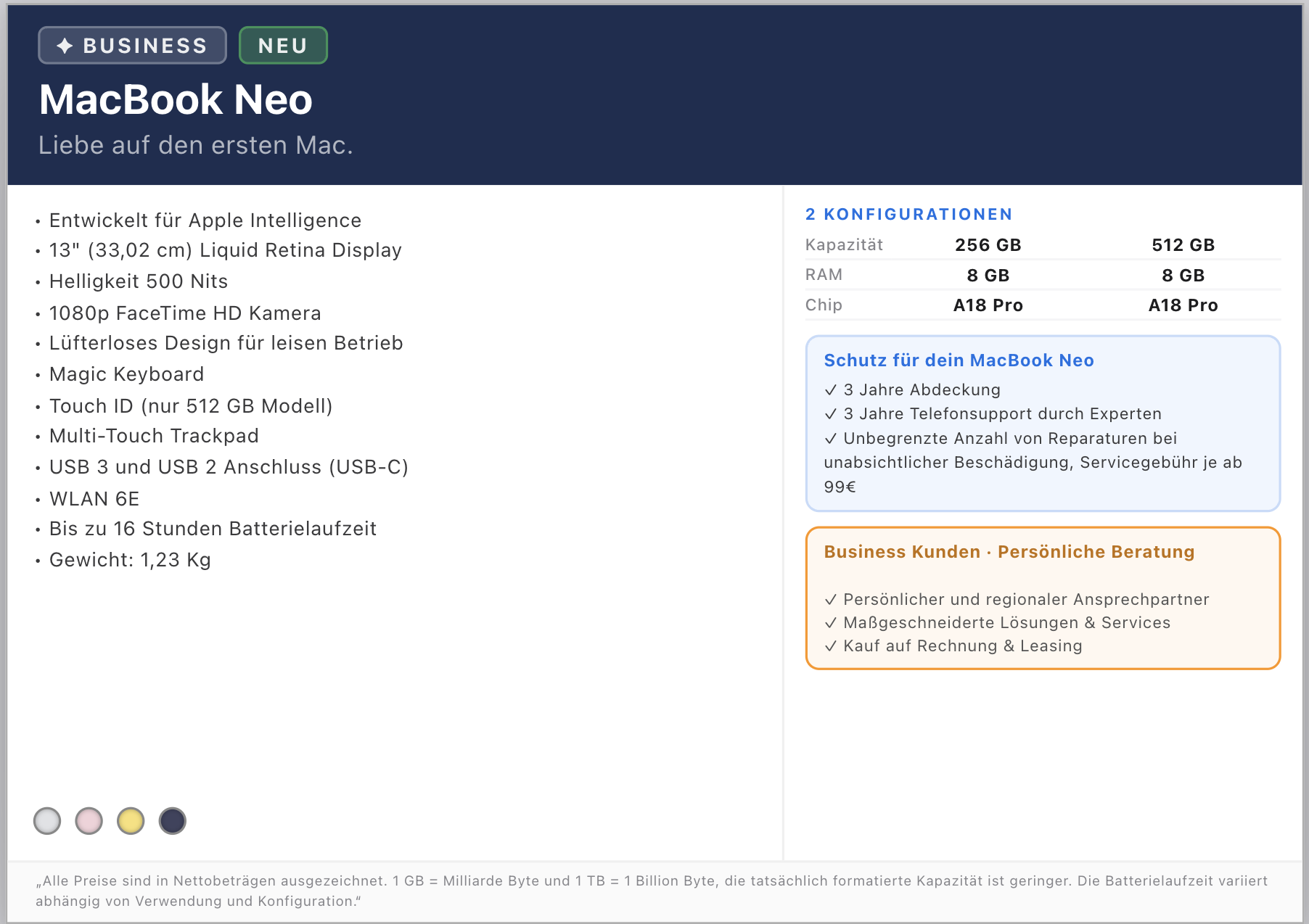The image size is (1309, 924).
Task: Click the "Chip" row label
Action: pos(824,305)
